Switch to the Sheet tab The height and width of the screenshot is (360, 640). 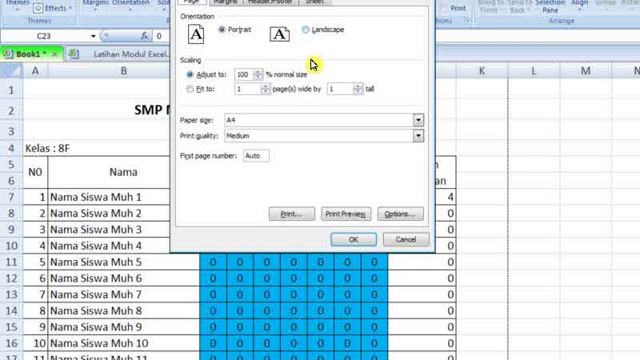(314, 2)
